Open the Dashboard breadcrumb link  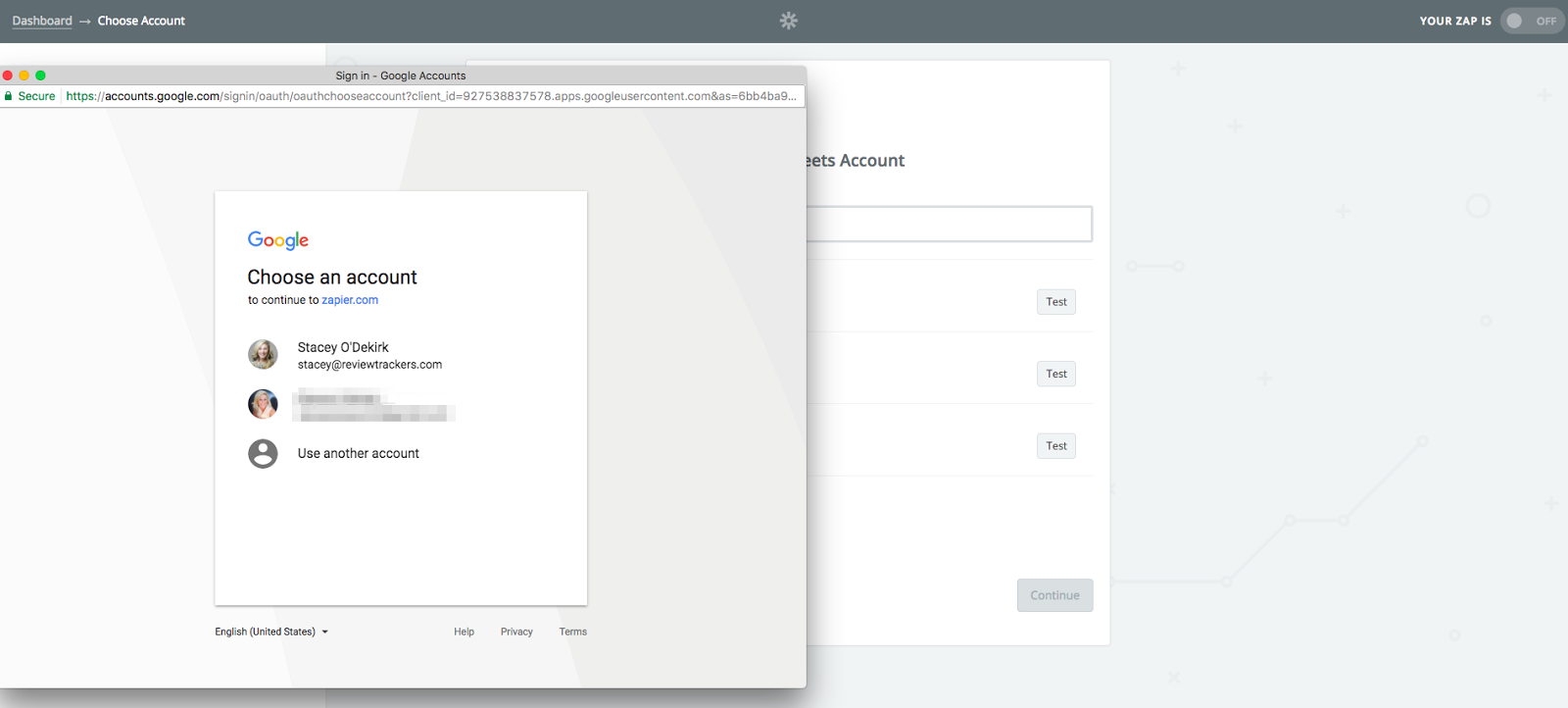42,21
